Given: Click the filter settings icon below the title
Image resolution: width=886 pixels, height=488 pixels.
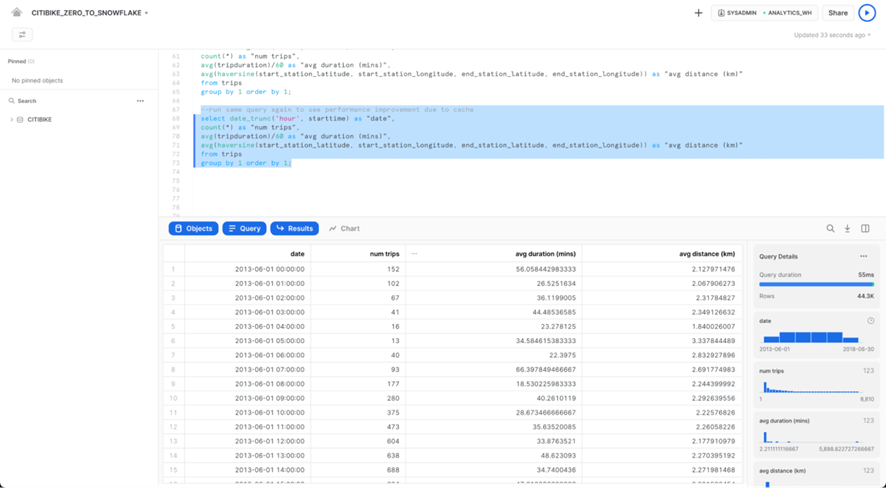Looking at the screenshot, I should [x=22, y=35].
